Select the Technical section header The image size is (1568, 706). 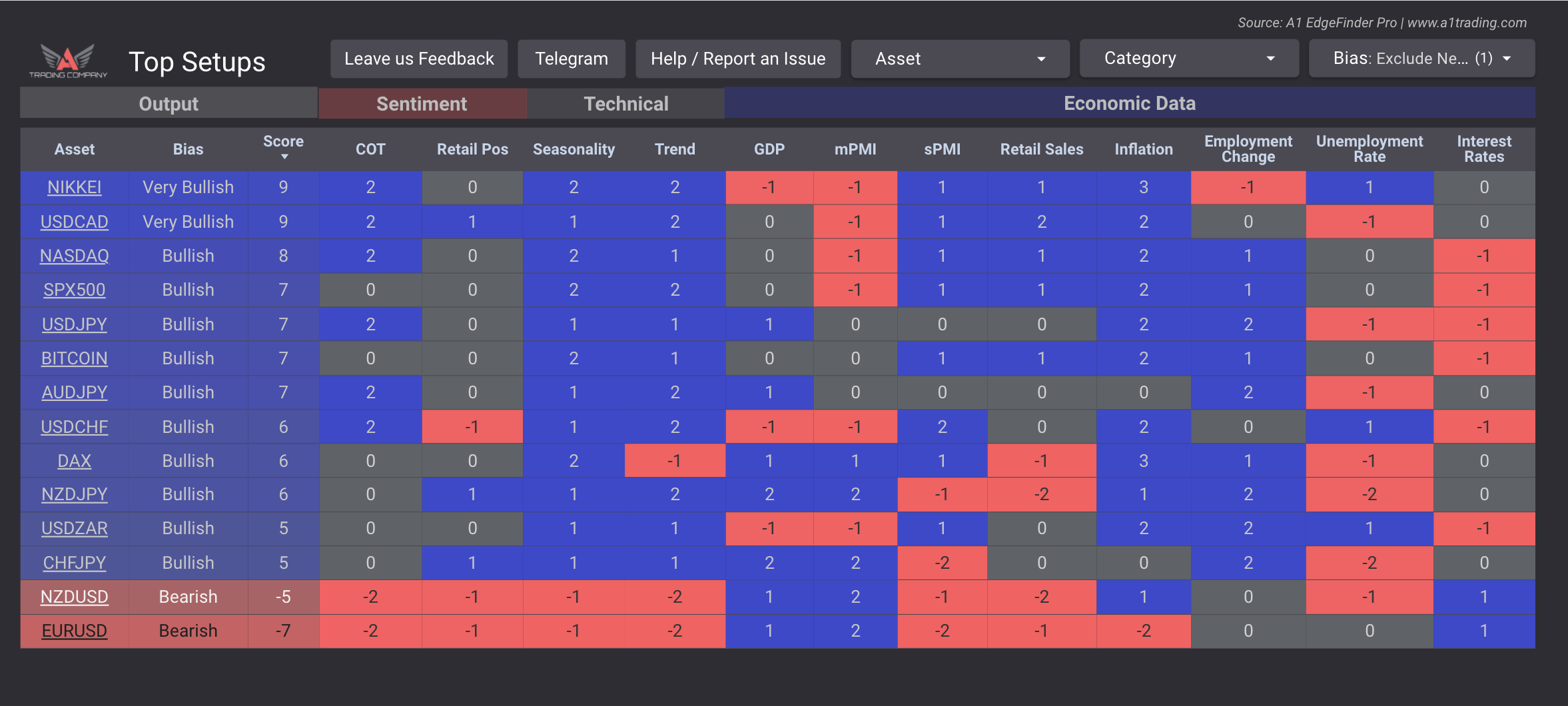coord(625,104)
